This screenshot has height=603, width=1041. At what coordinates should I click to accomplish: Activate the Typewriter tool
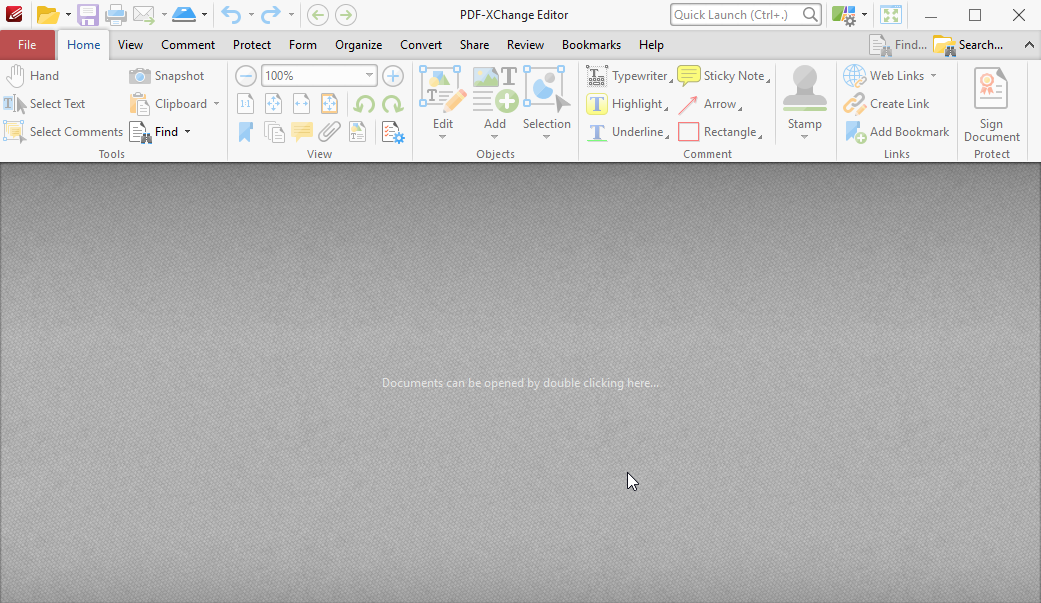tap(628, 76)
